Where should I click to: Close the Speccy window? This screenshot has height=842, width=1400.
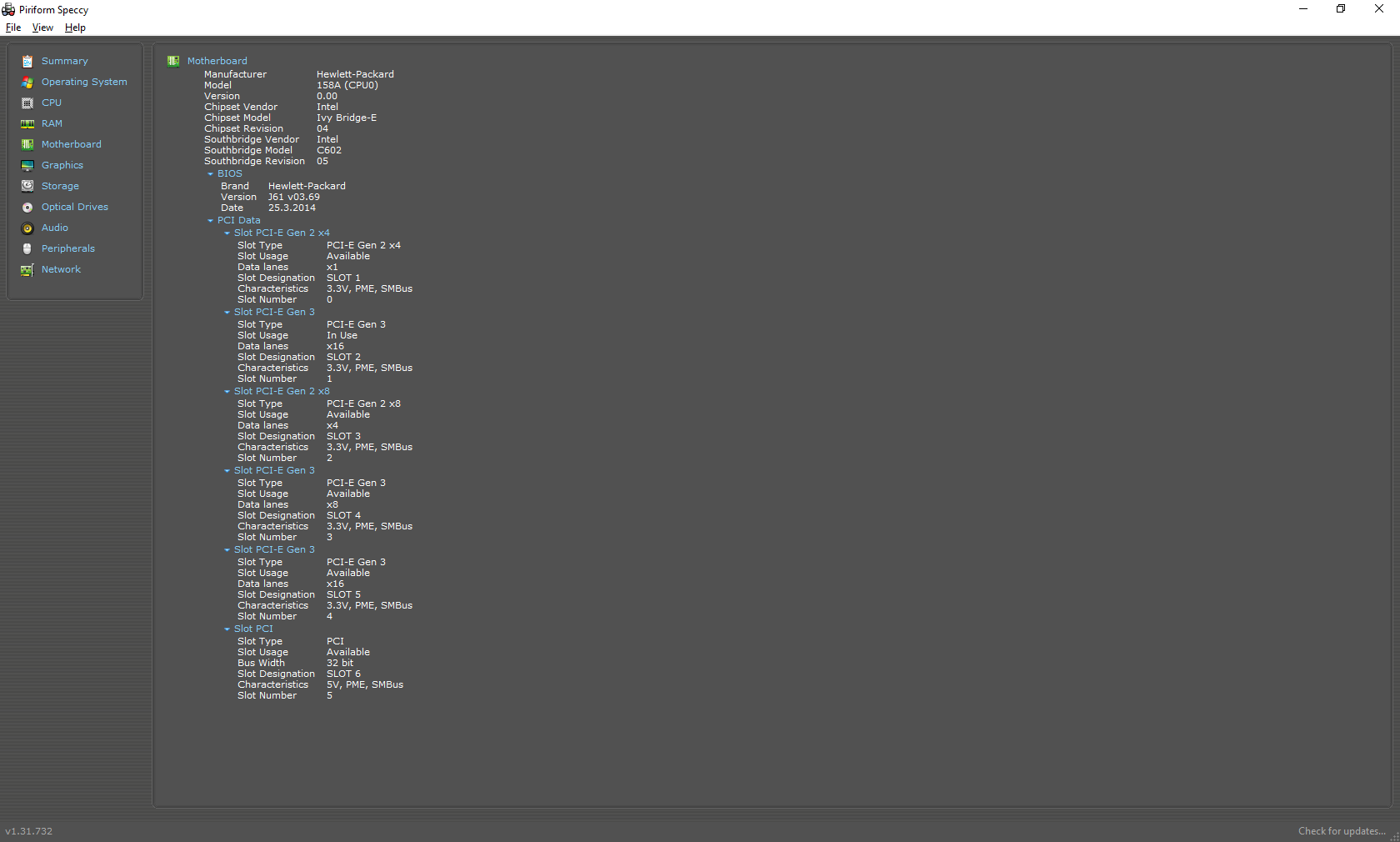(x=1379, y=9)
